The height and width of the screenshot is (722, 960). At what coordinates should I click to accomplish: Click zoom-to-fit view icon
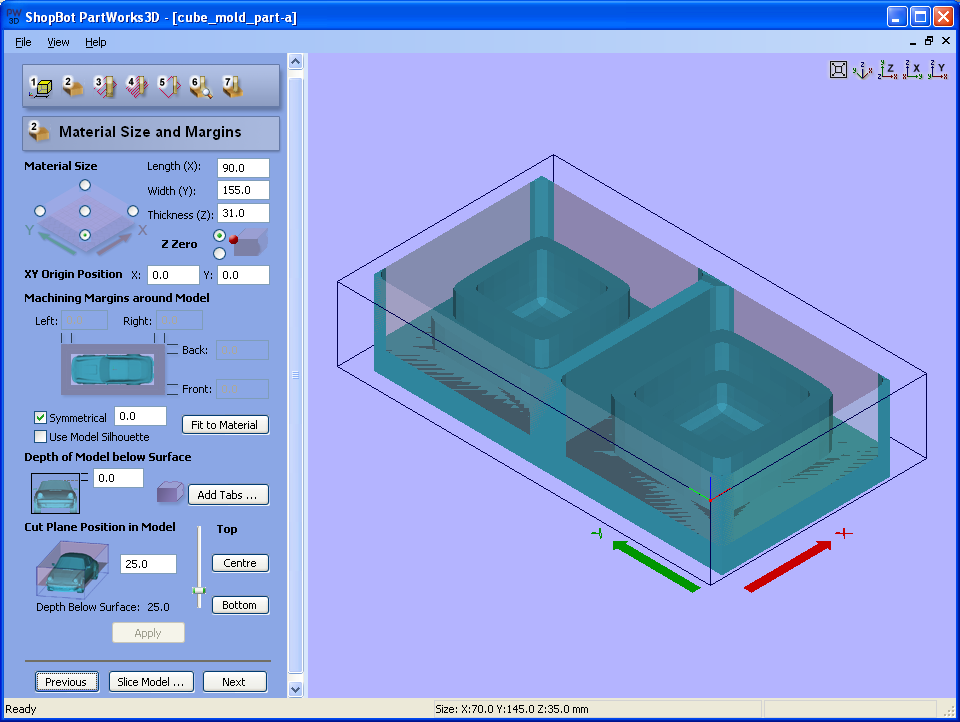pos(838,70)
